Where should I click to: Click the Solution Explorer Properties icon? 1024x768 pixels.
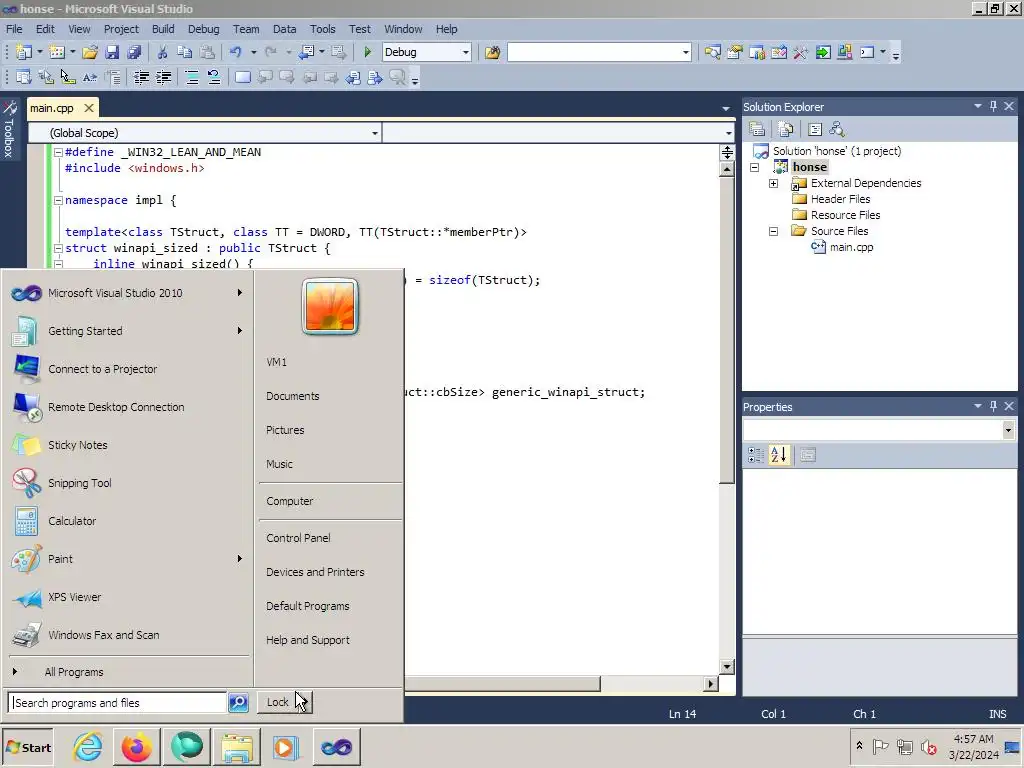757,129
